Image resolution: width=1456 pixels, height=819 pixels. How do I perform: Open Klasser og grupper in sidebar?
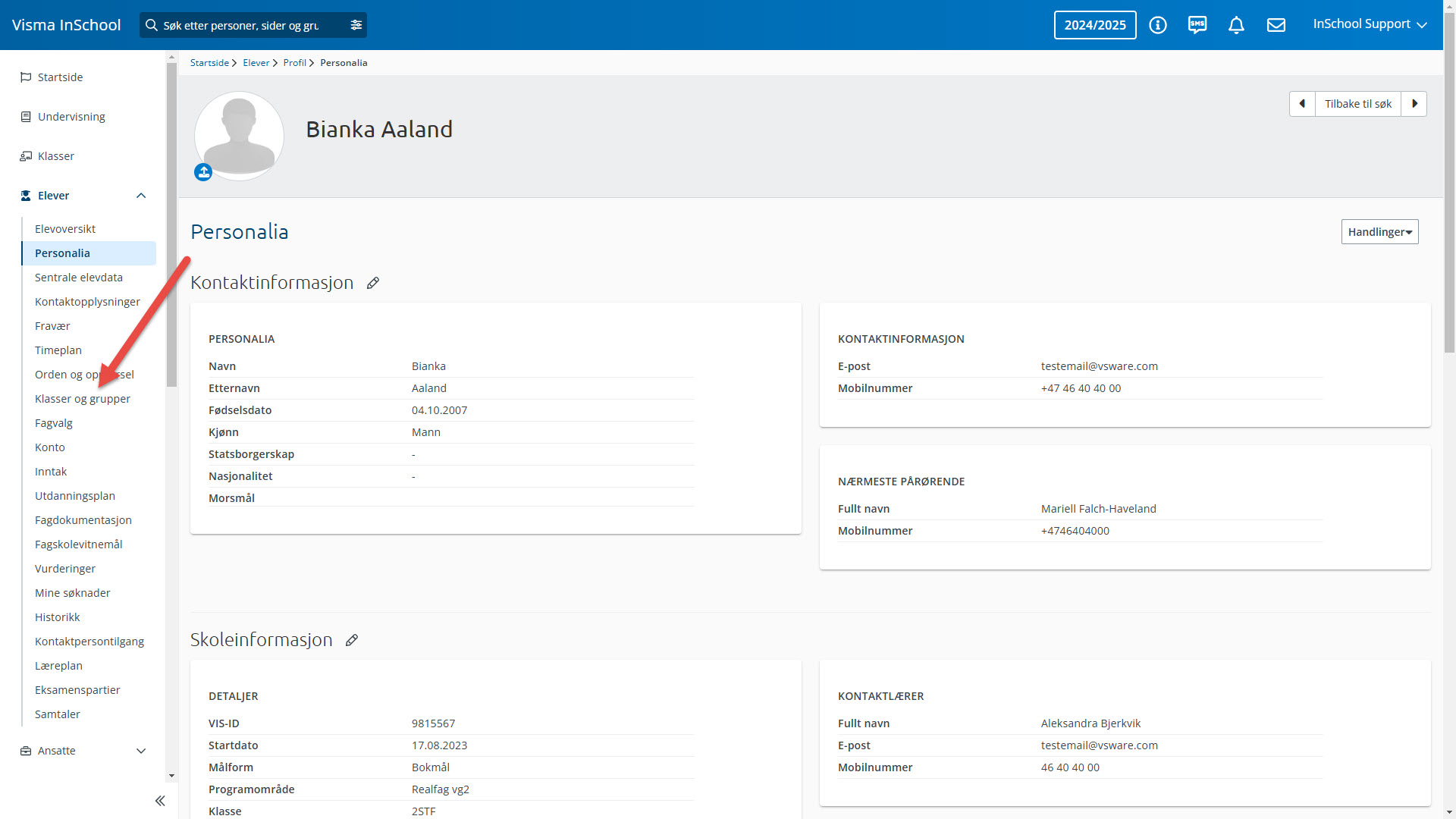pyautogui.click(x=83, y=399)
